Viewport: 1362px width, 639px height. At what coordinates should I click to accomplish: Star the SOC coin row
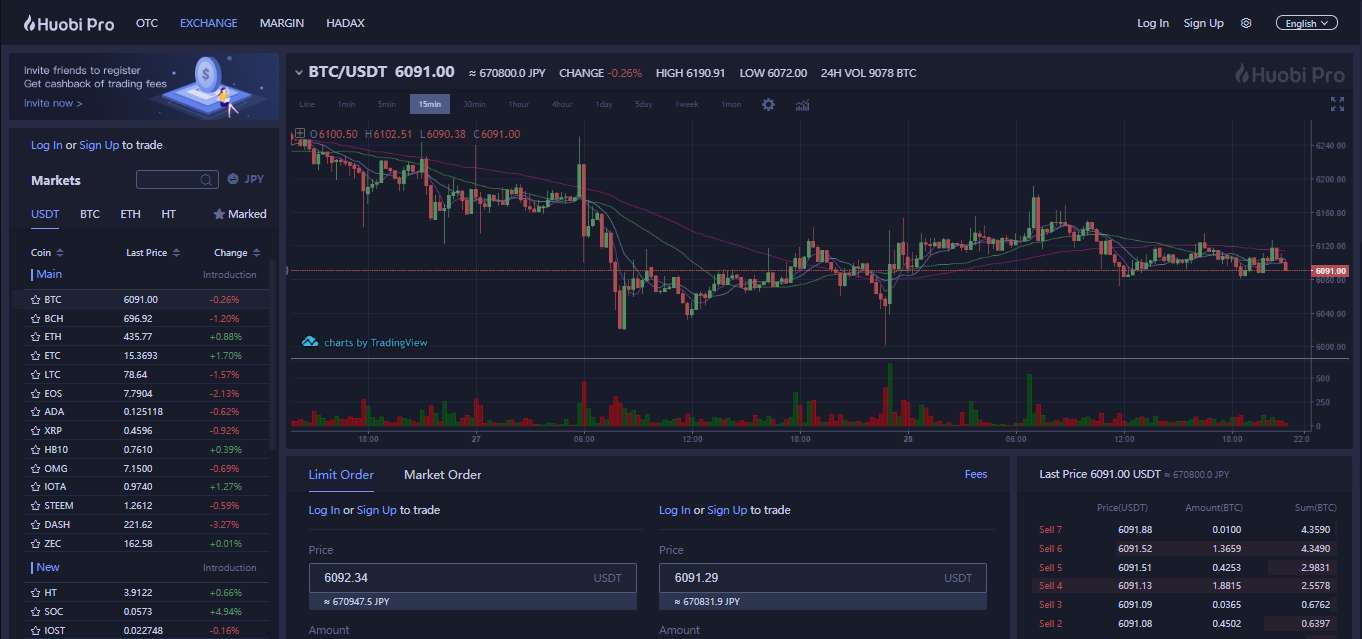pyautogui.click(x=36, y=611)
